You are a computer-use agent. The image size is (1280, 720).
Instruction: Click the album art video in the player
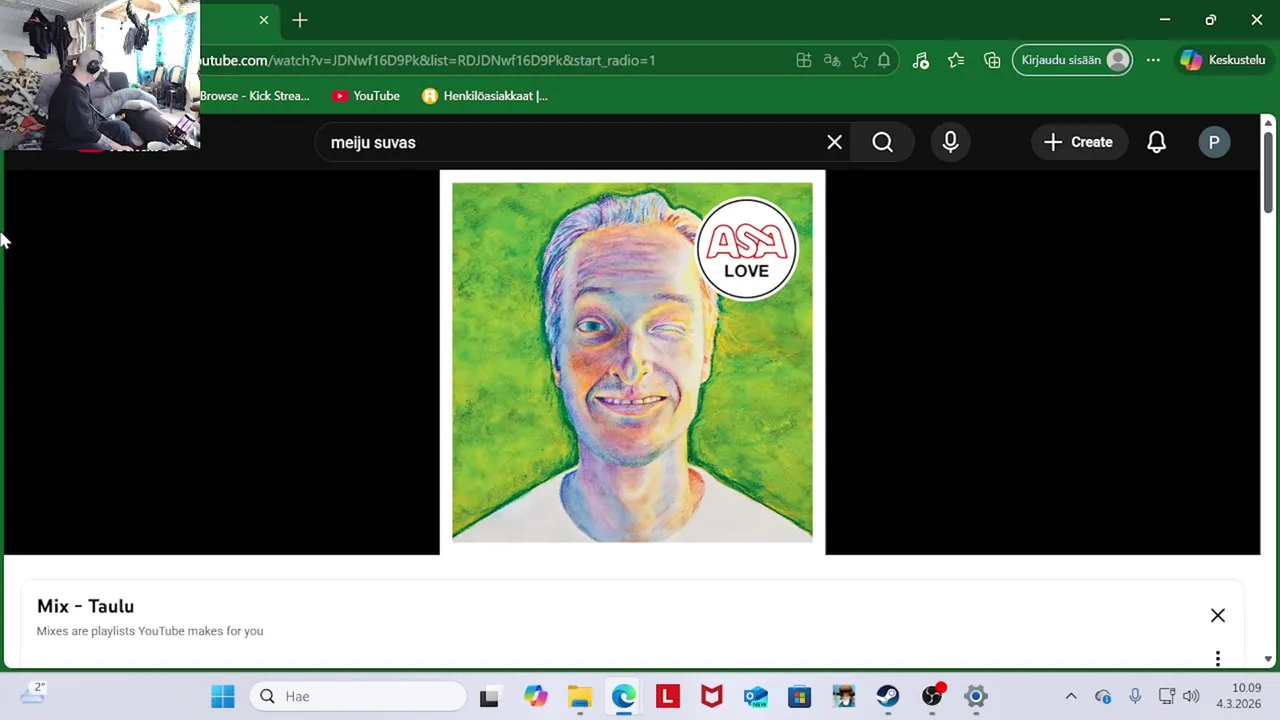click(x=632, y=362)
